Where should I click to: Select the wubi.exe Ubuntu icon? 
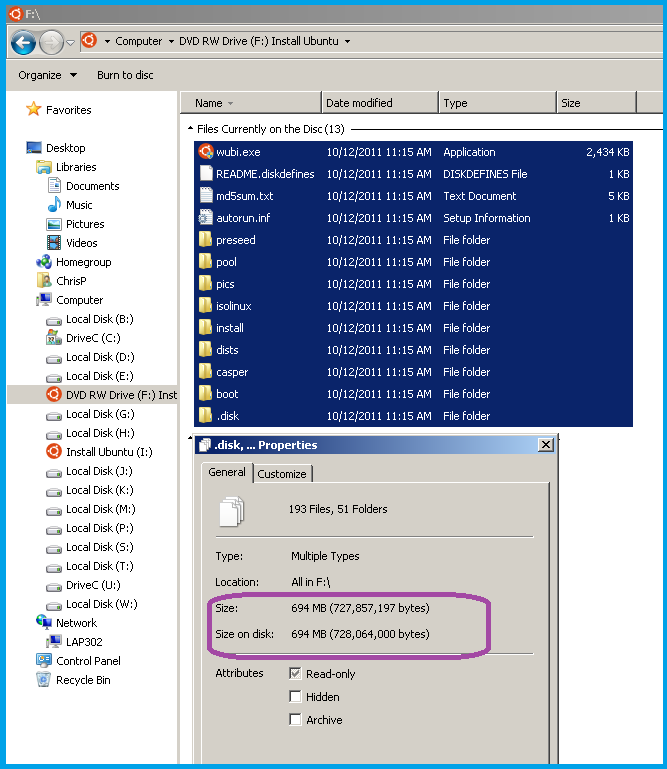[x=206, y=152]
